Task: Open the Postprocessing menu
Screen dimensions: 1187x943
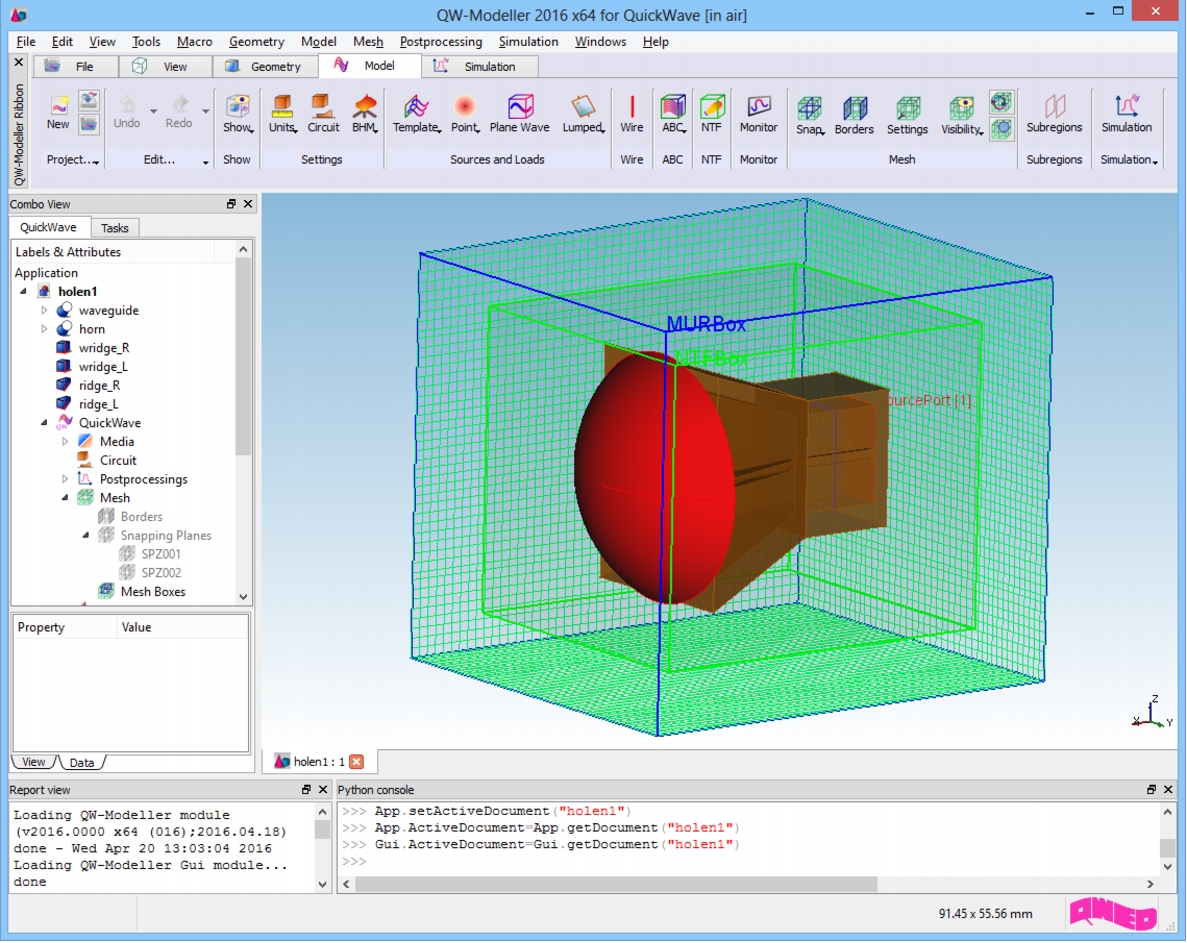Action: pyautogui.click(x=441, y=42)
